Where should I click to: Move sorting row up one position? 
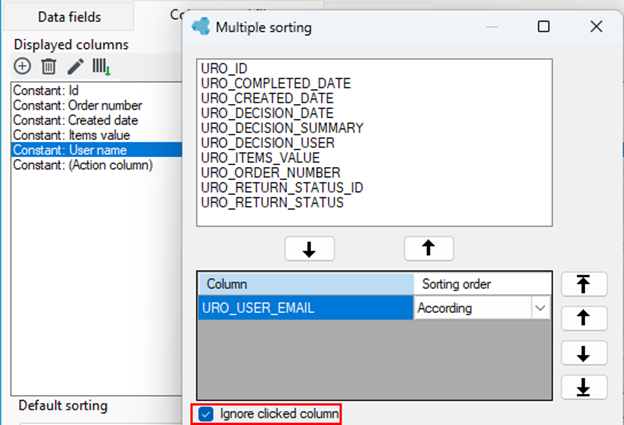[x=584, y=318]
